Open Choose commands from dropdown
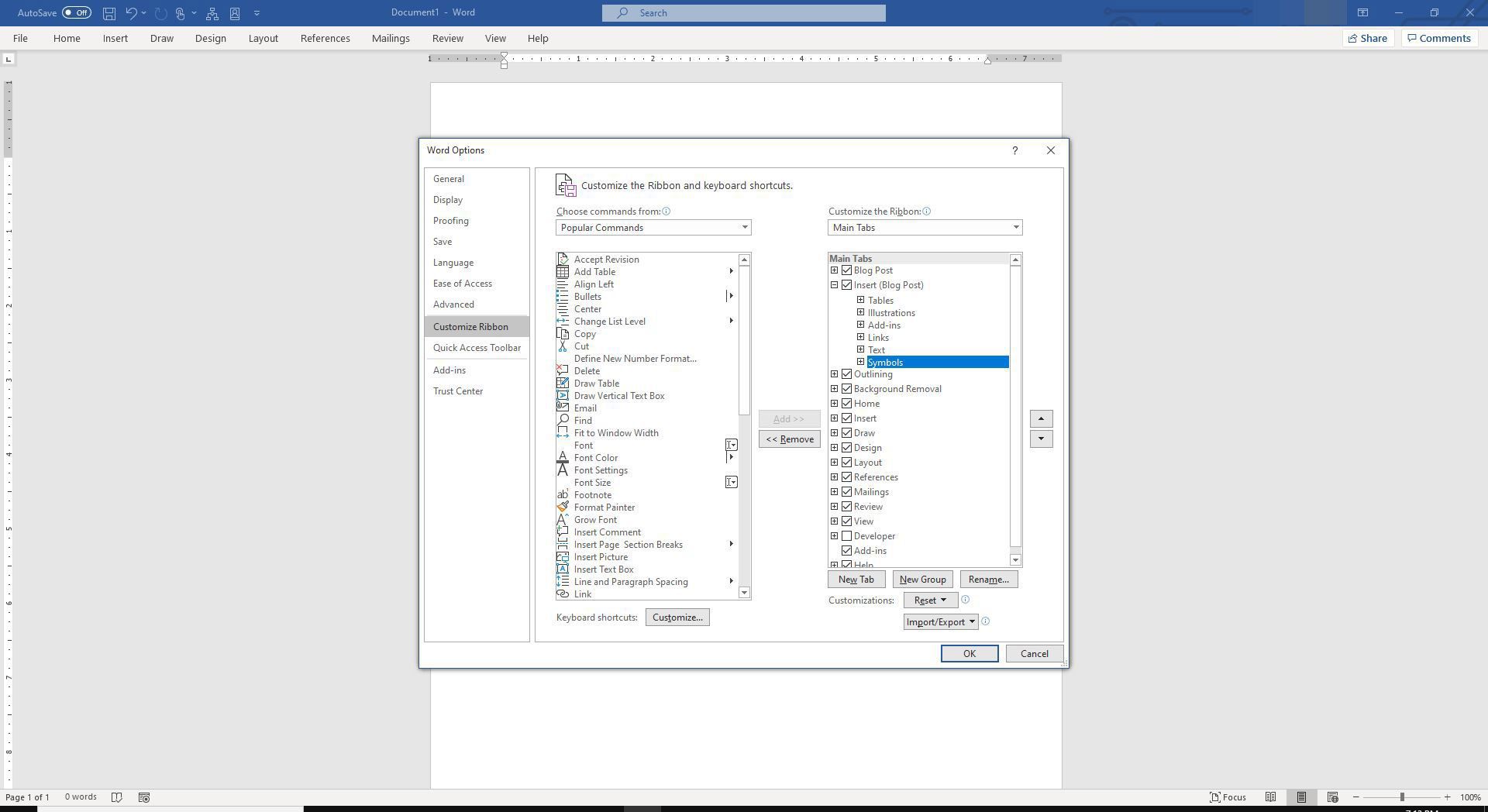Image resolution: width=1488 pixels, height=812 pixels. (653, 228)
